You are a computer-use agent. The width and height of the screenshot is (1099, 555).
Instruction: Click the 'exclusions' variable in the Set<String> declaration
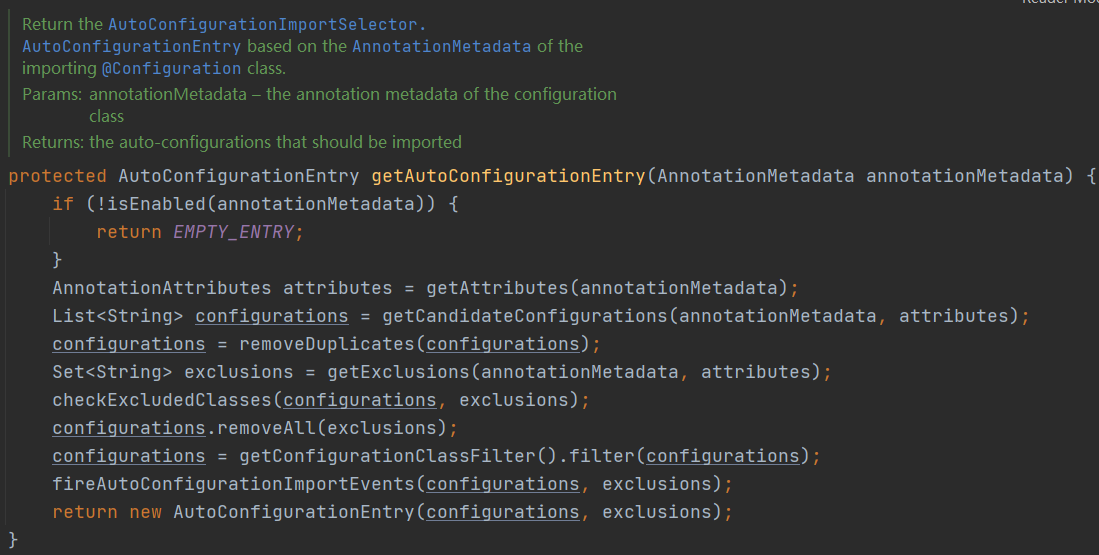tap(238, 372)
